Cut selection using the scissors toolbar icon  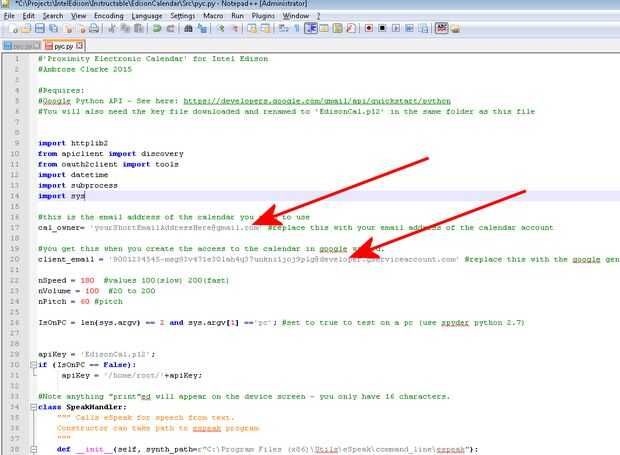click(112, 28)
